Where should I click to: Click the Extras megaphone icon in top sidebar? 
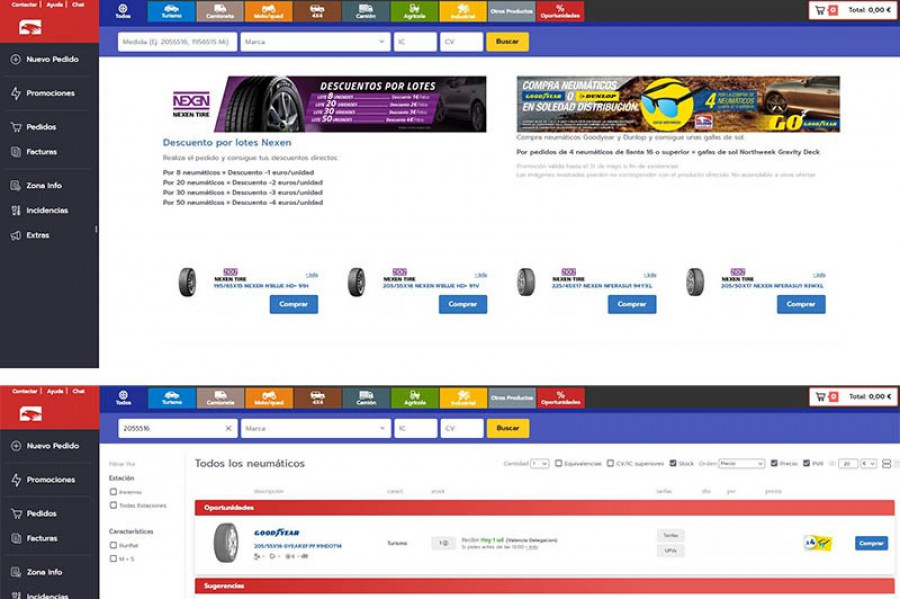(15, 235)
